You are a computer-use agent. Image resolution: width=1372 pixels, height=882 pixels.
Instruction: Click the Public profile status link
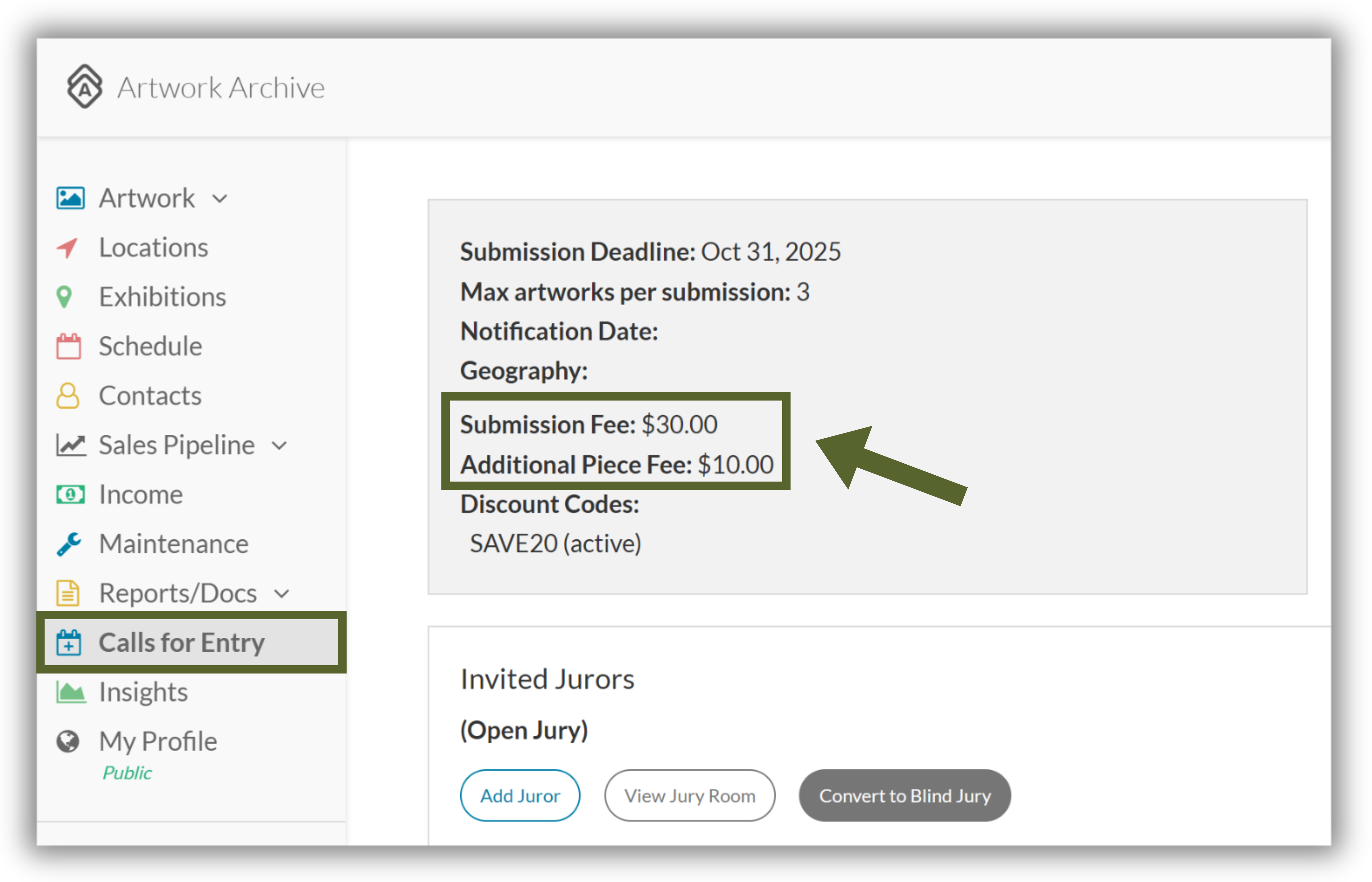pos(127,773)
